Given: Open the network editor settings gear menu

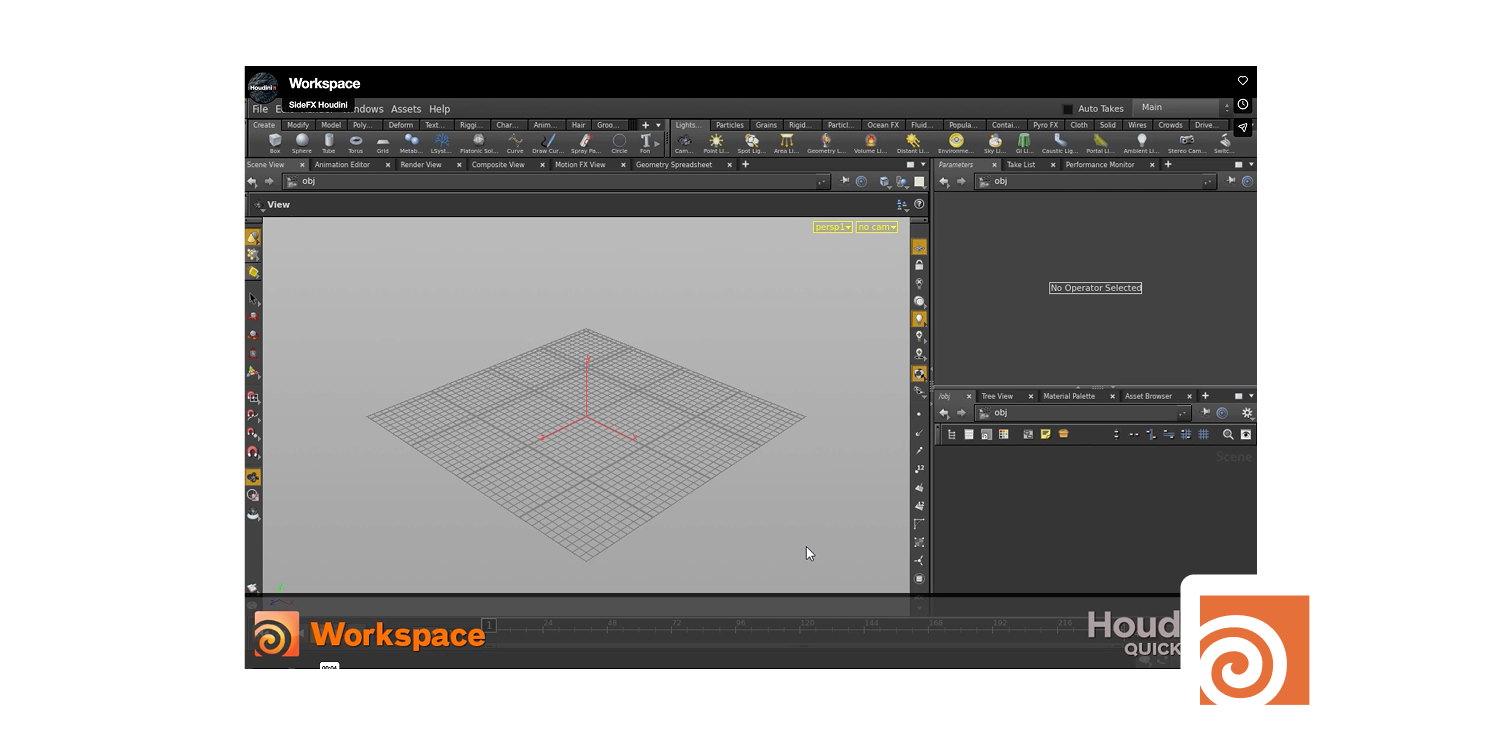Looking at the screenshot, I should tap(1247, 413).
